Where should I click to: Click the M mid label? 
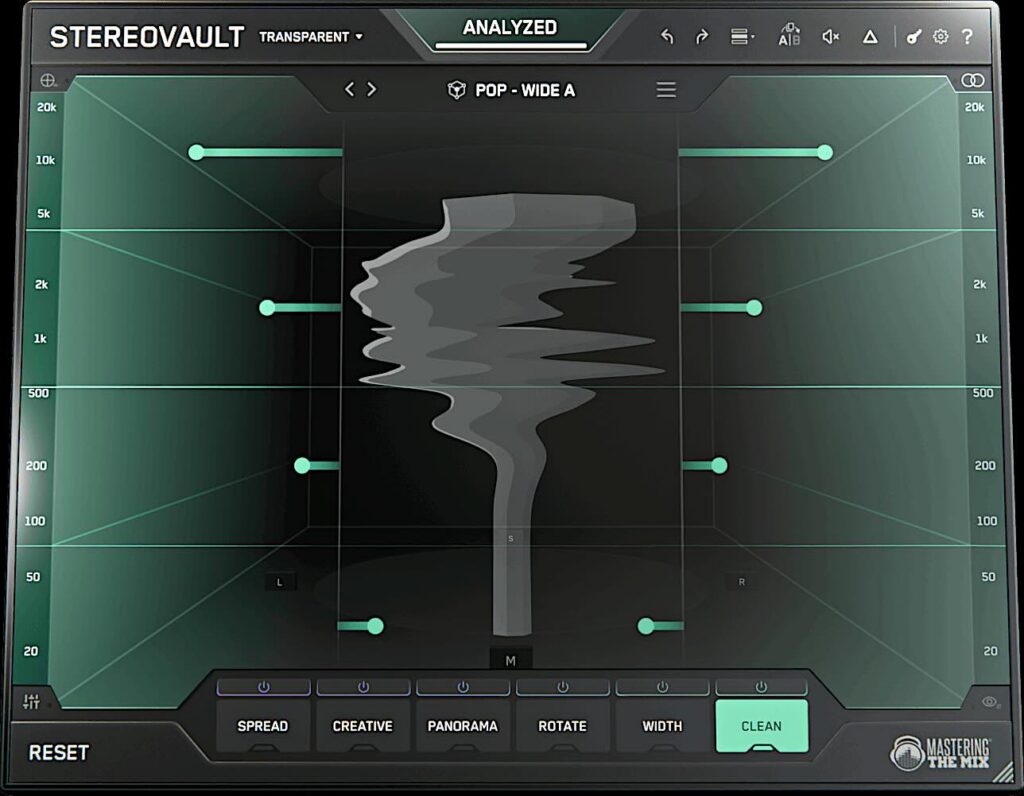pos(511,661)
